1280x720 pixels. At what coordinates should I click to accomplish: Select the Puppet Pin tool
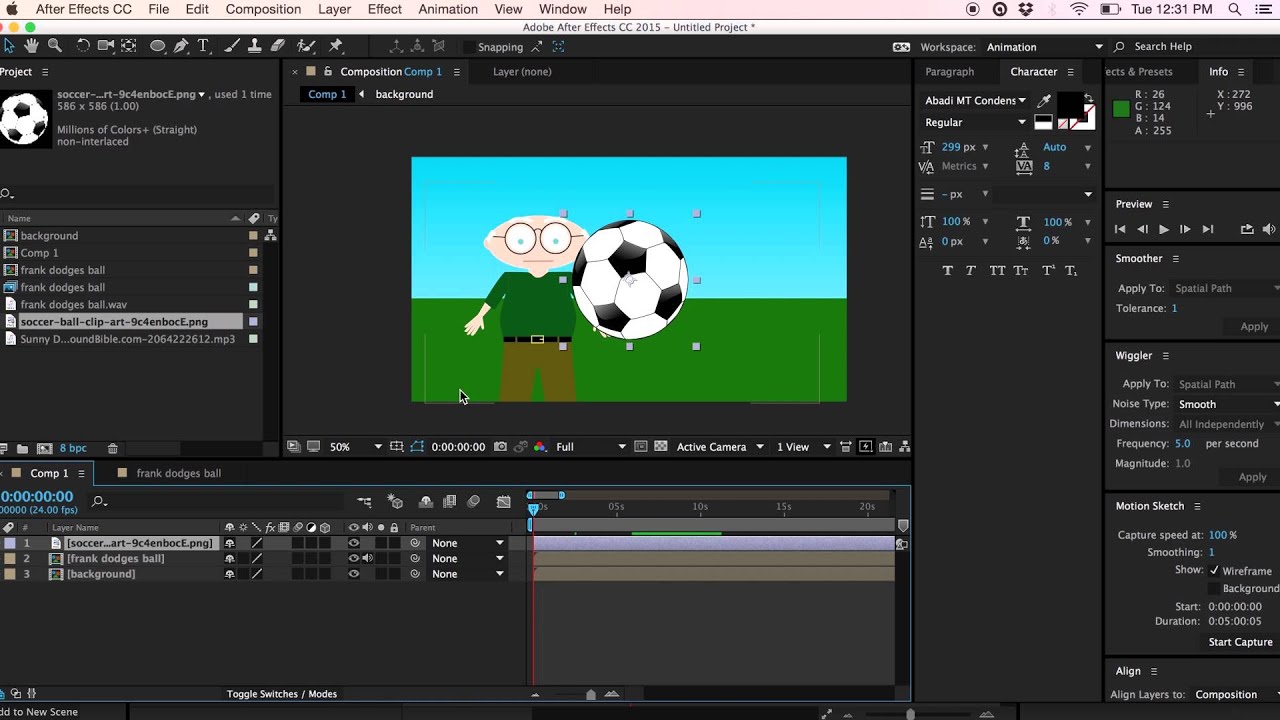point(336,46)
